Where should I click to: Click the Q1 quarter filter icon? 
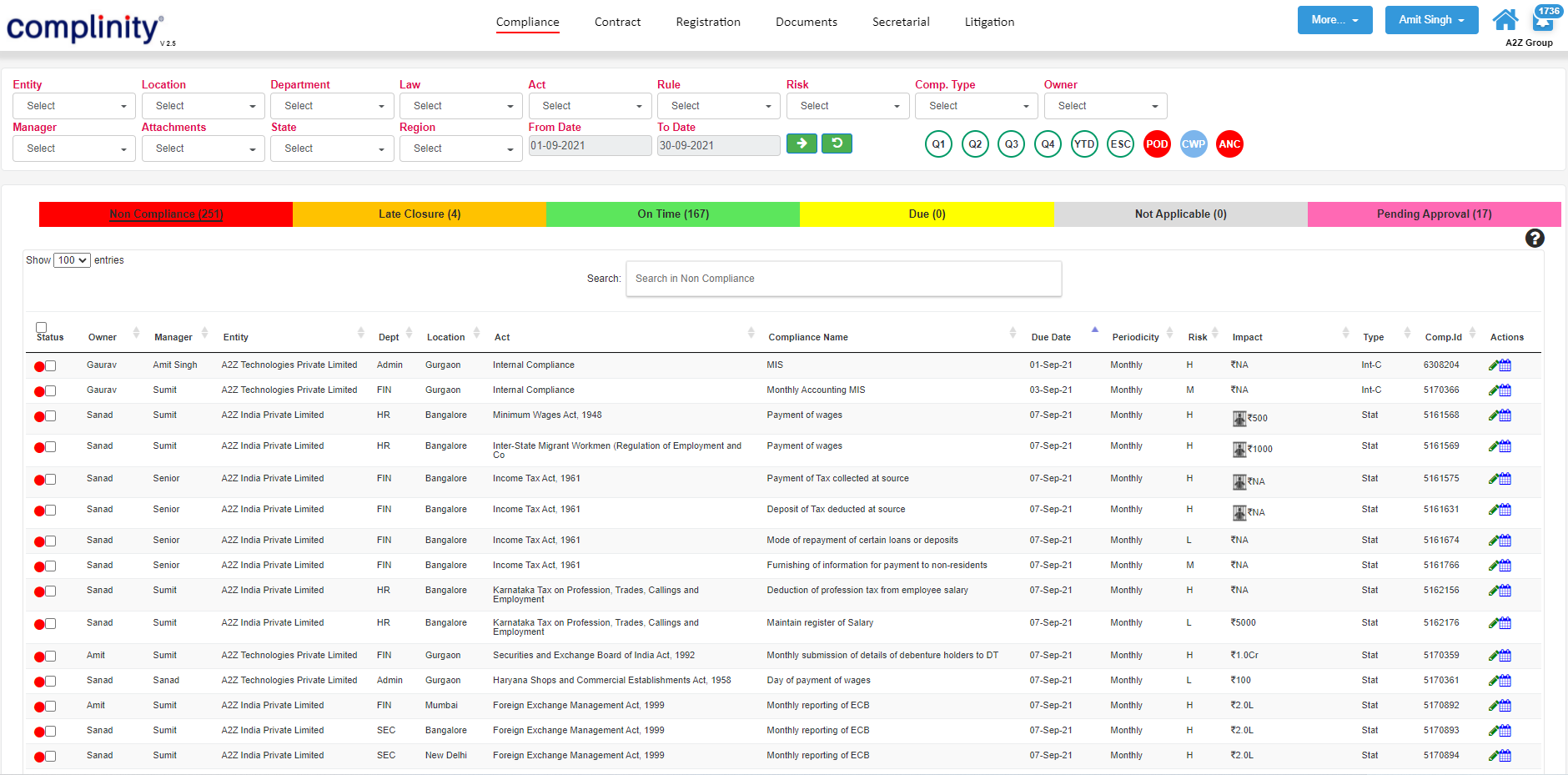[938, 143]
